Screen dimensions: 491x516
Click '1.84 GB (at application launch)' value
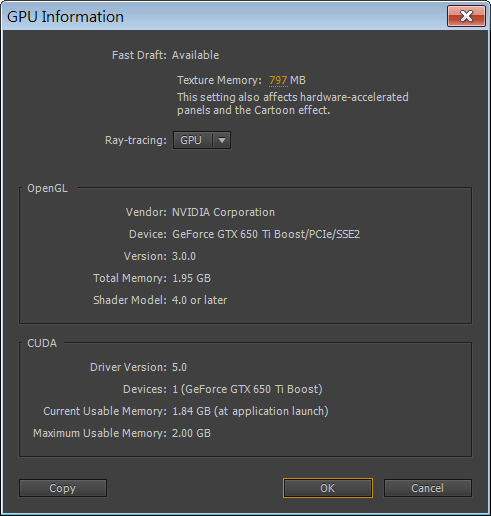tap(250, 411)
